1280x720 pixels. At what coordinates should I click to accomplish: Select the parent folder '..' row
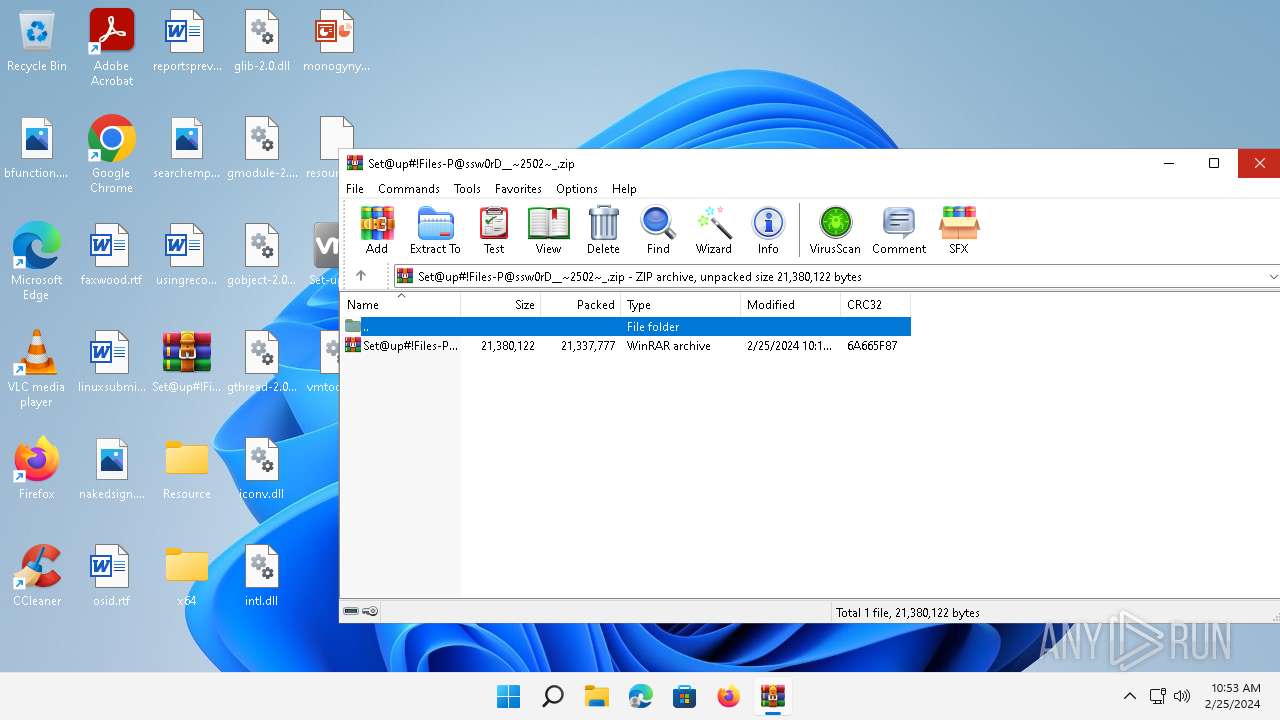(x=626, y=327)
